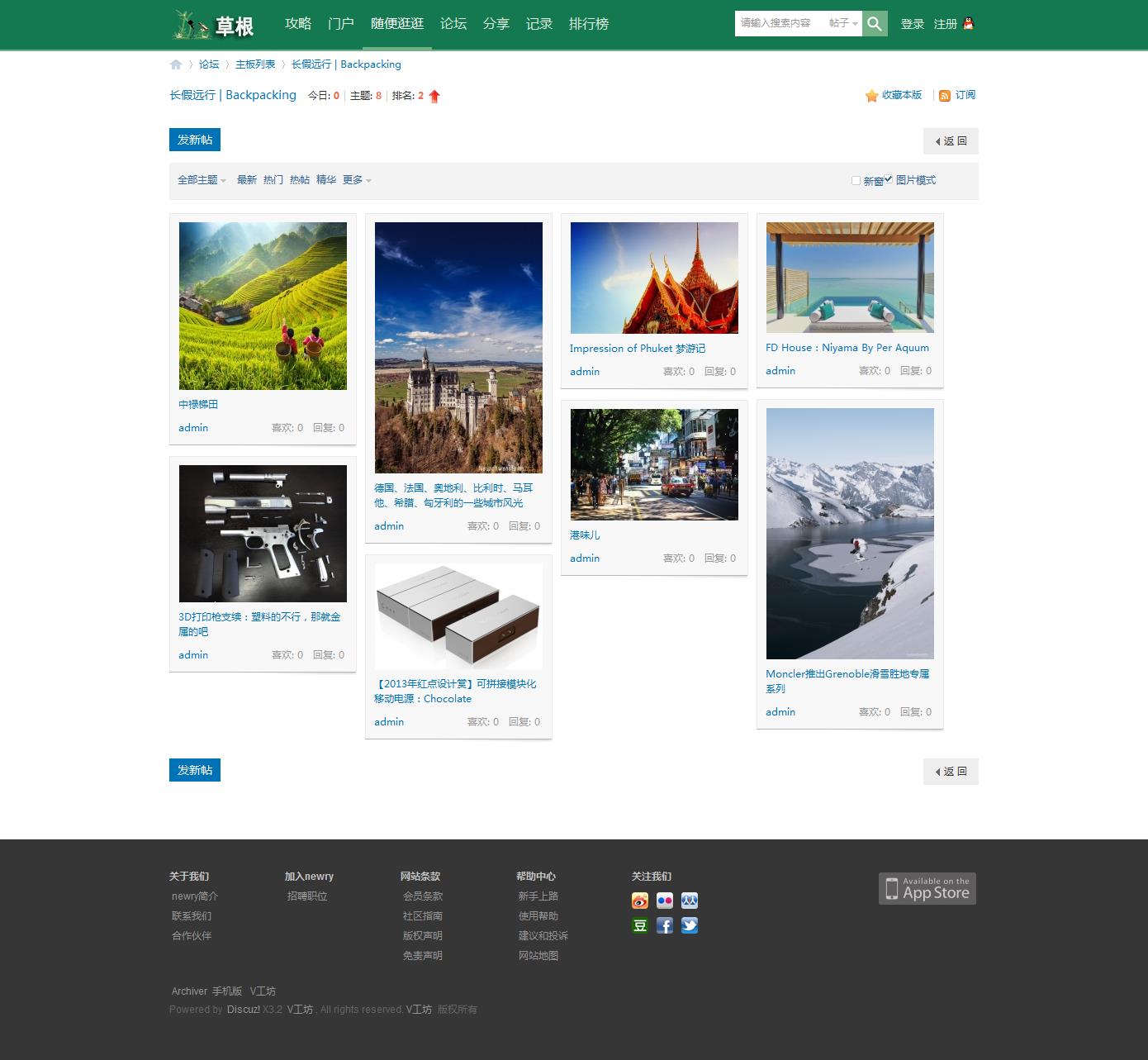1148x1060 pixels.
Task: Open the silver power bank thumbnail
Action: [x=458, y=616]
